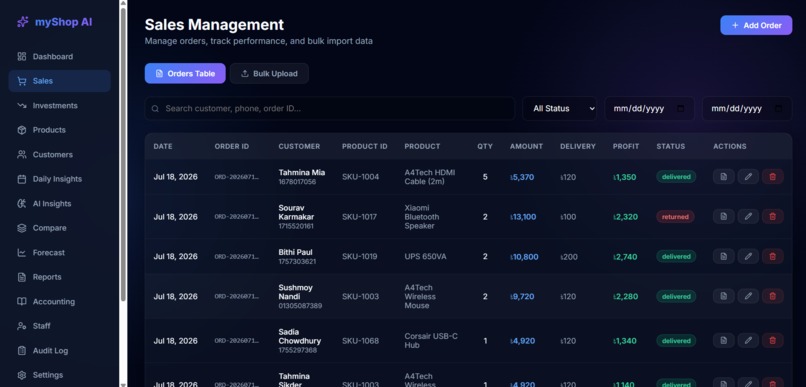Image resolution: width=806 pixels, height=387 pixels.
Task: Click the CUSTOMER column header
Action: tap(299, 146)
